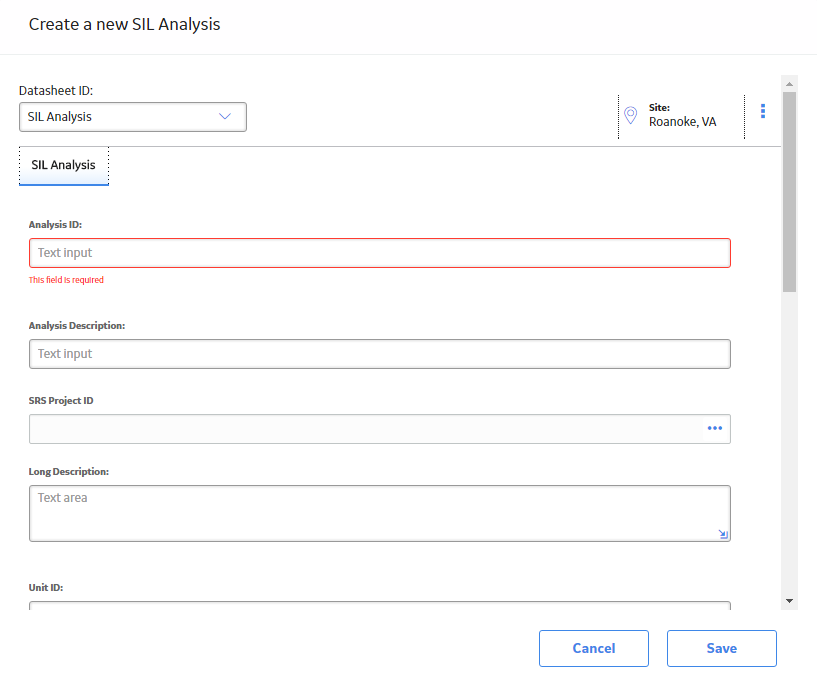Image resolution: width=817 pixels, height=690 pixels.
Task: Open the vertical three-dot options menu
Action: [763, 111]
